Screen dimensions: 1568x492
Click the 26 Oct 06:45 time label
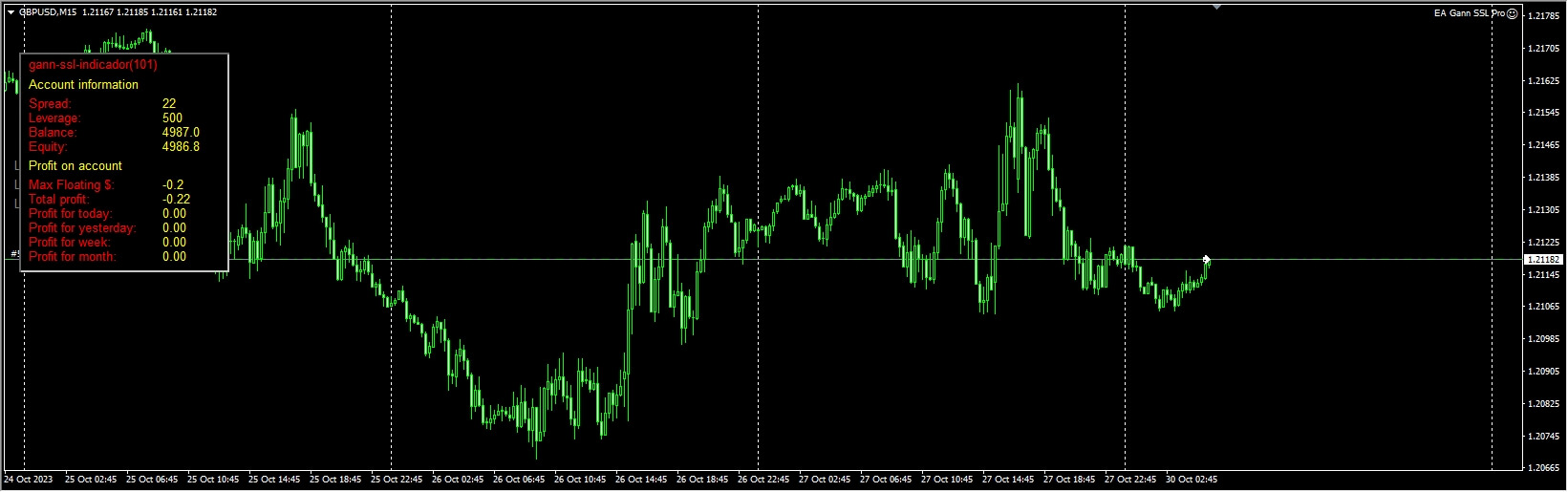pyautogui.click(x=519, y=480)
